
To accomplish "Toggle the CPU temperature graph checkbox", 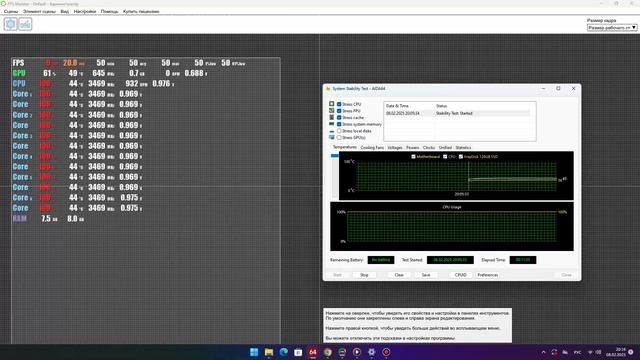I will (x=445, y=157).
